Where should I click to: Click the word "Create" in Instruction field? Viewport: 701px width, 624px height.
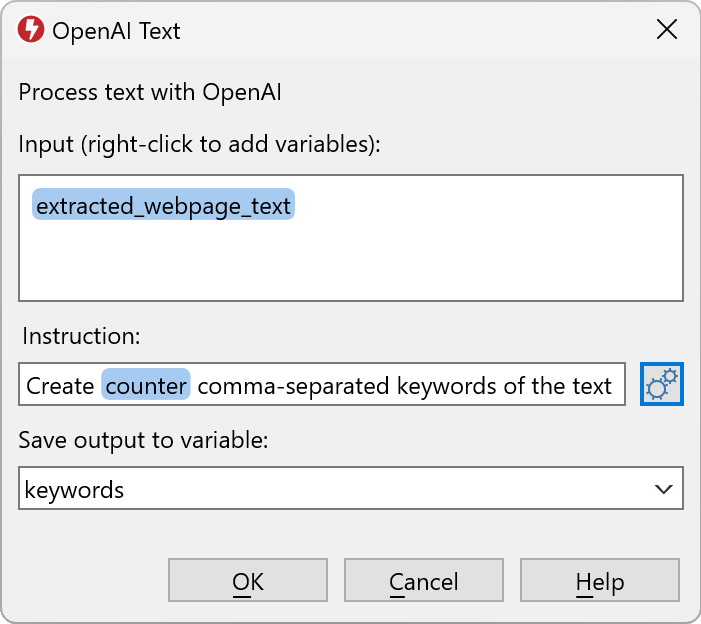coord(60,386)
